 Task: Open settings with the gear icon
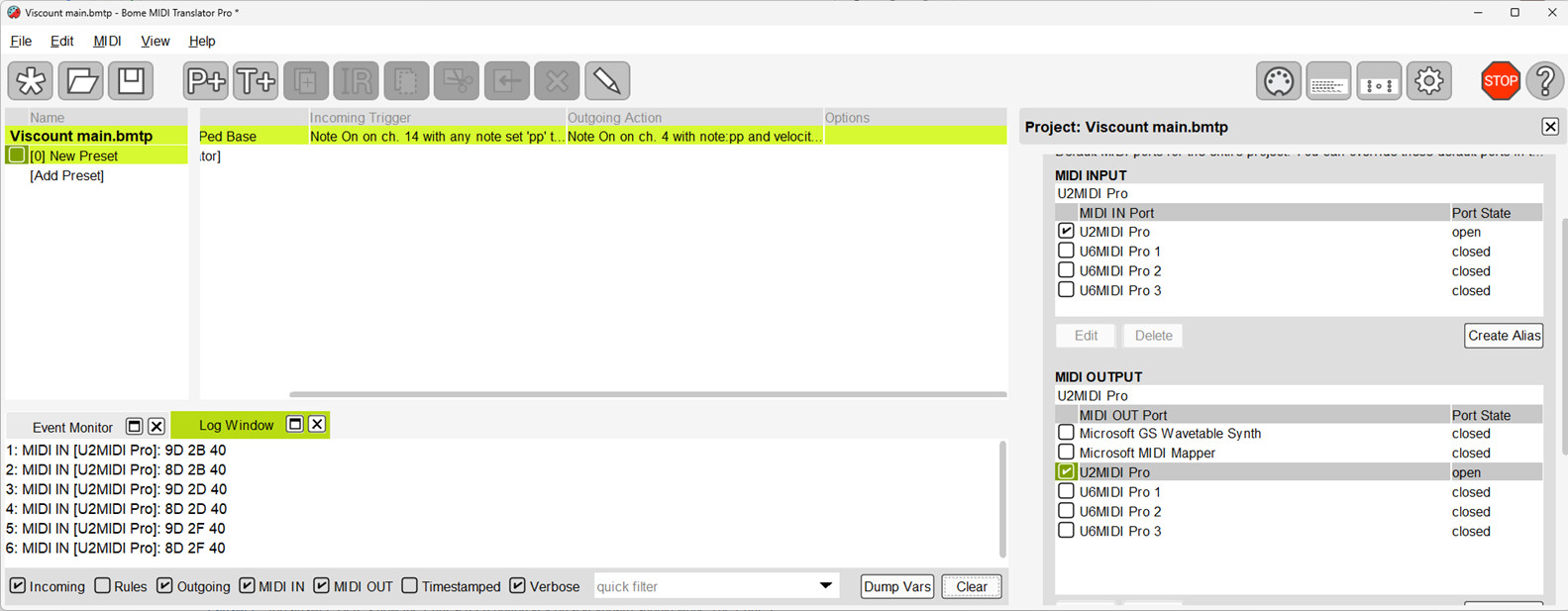click(x=1428, y=81)
